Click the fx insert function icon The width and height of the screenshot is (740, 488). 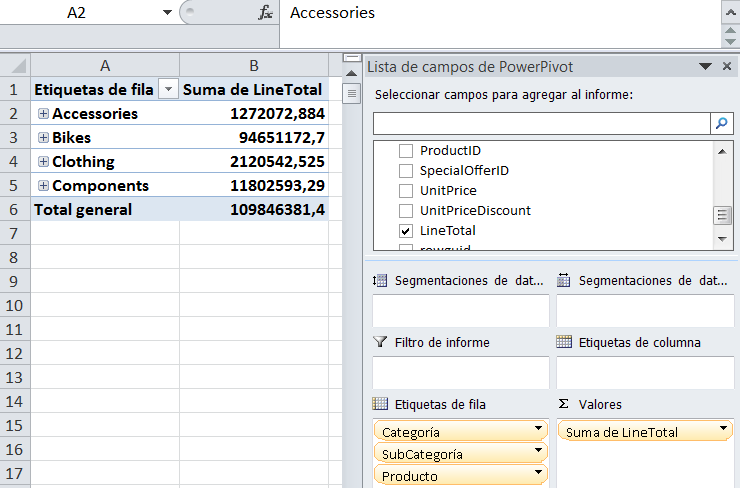click(x=265, y=13)
